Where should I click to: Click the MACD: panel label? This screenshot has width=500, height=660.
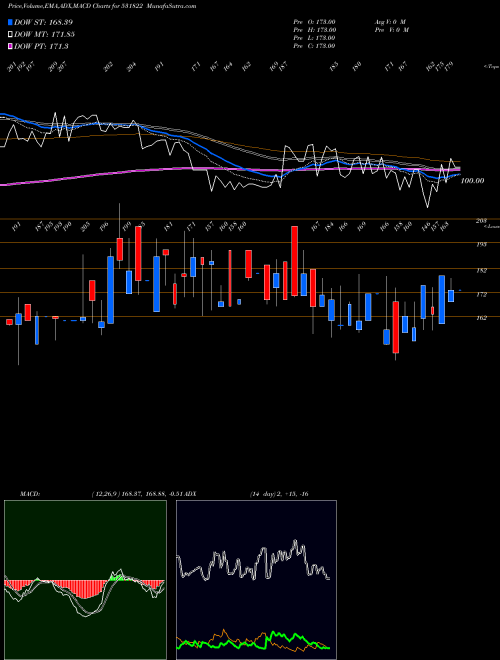point(30,494)
